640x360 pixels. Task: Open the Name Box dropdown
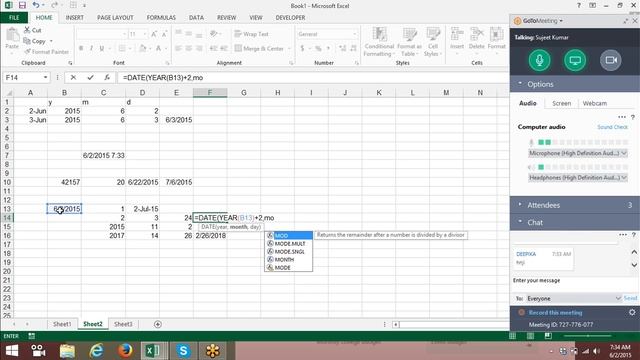click(x=45, y=78)
